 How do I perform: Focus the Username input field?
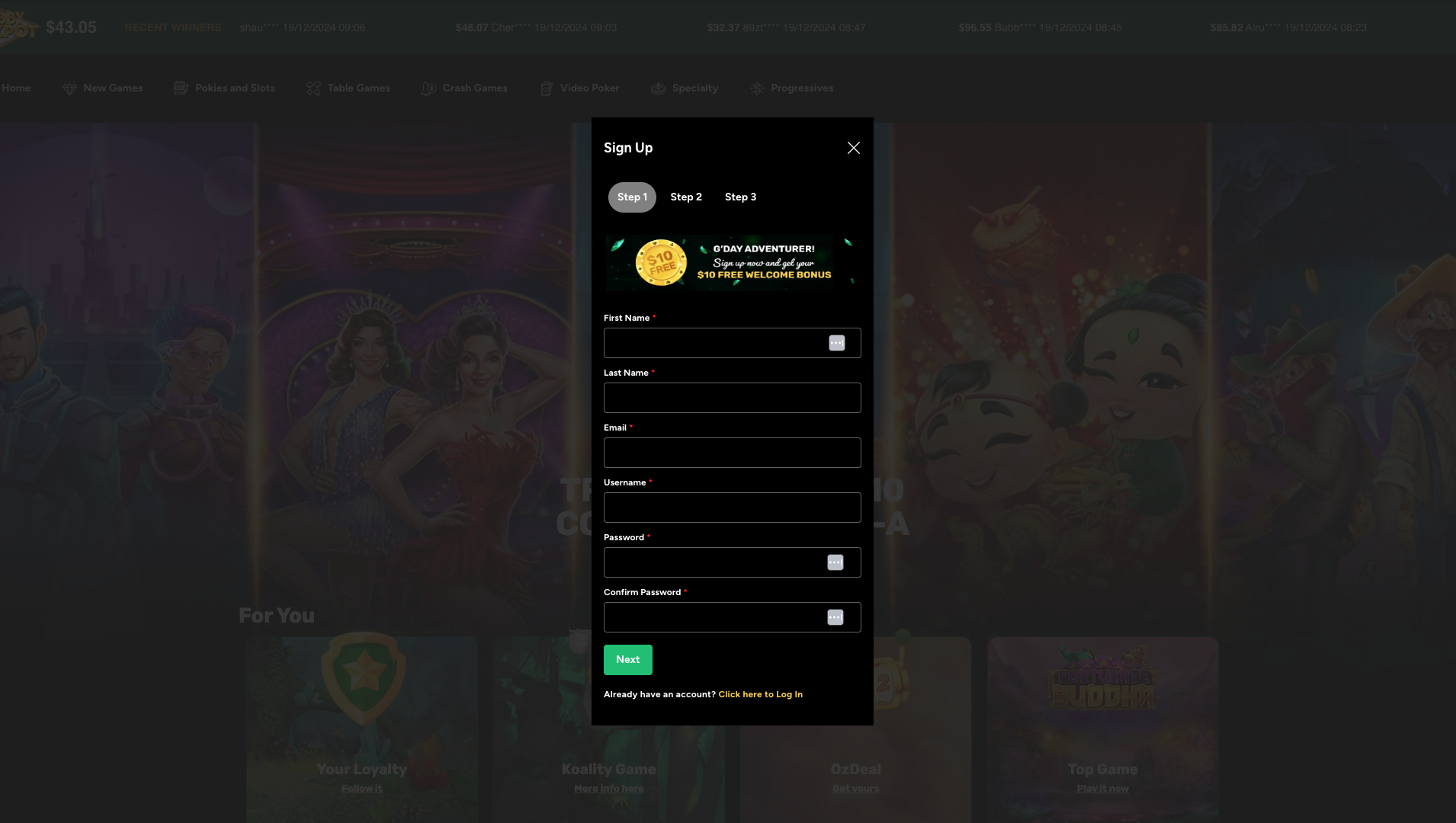[732, 508]
